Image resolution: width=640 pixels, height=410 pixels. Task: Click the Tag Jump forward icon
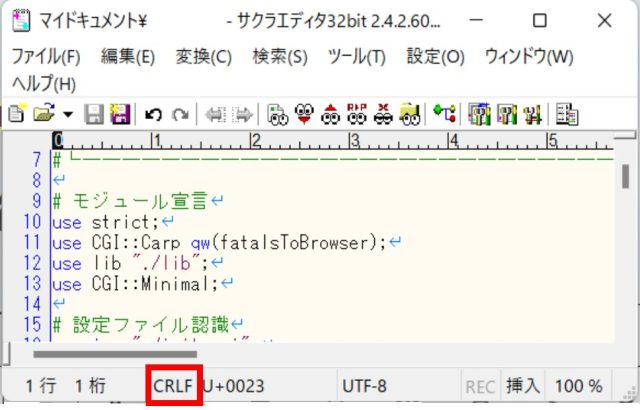[242, 115]
